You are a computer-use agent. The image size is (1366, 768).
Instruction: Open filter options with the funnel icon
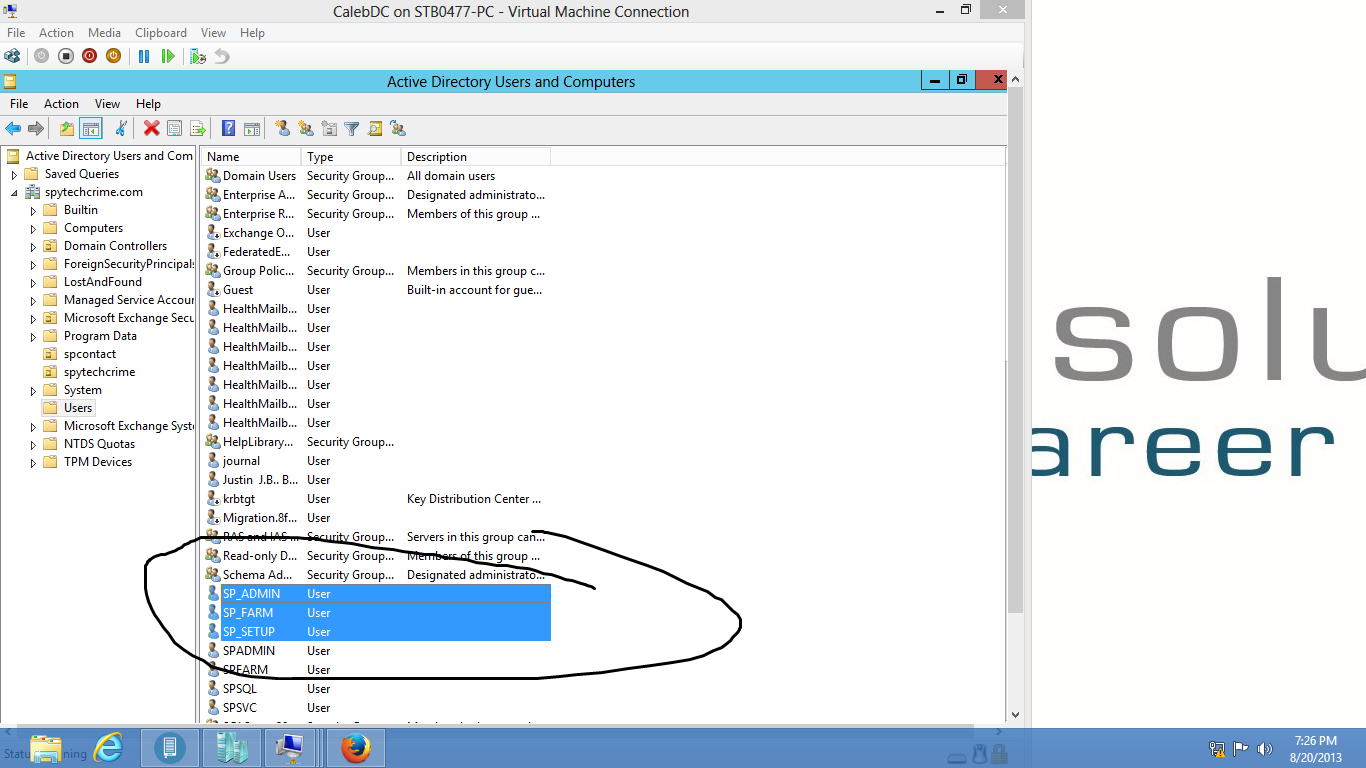pyautogui.click(x=352, y=128)
